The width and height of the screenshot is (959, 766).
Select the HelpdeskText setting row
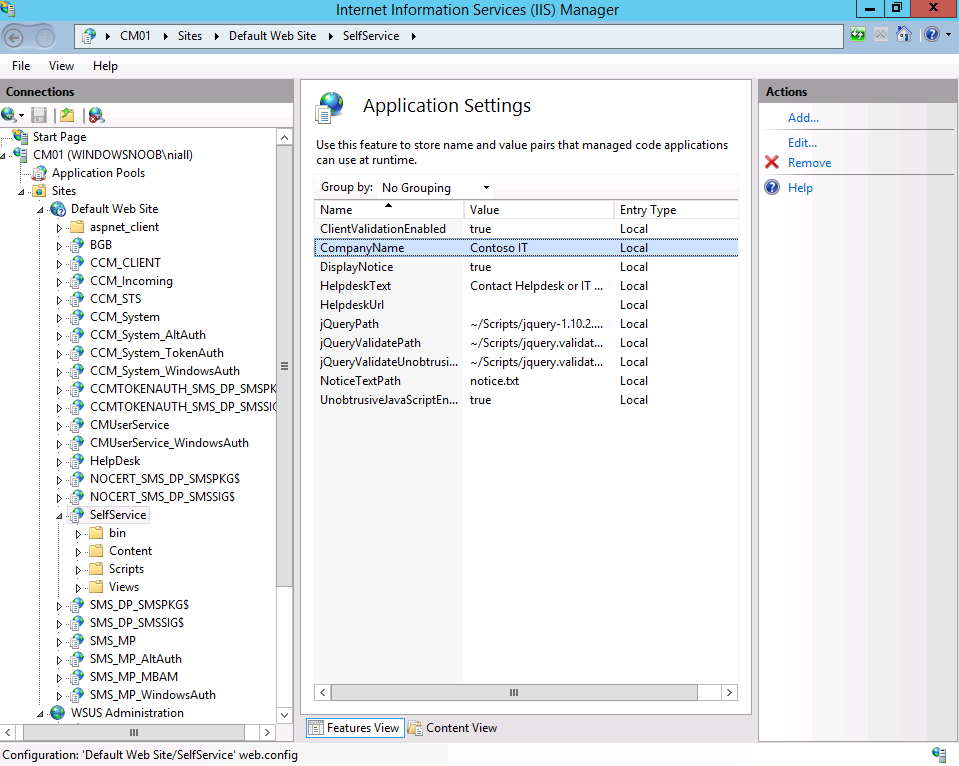click(526, 286)
